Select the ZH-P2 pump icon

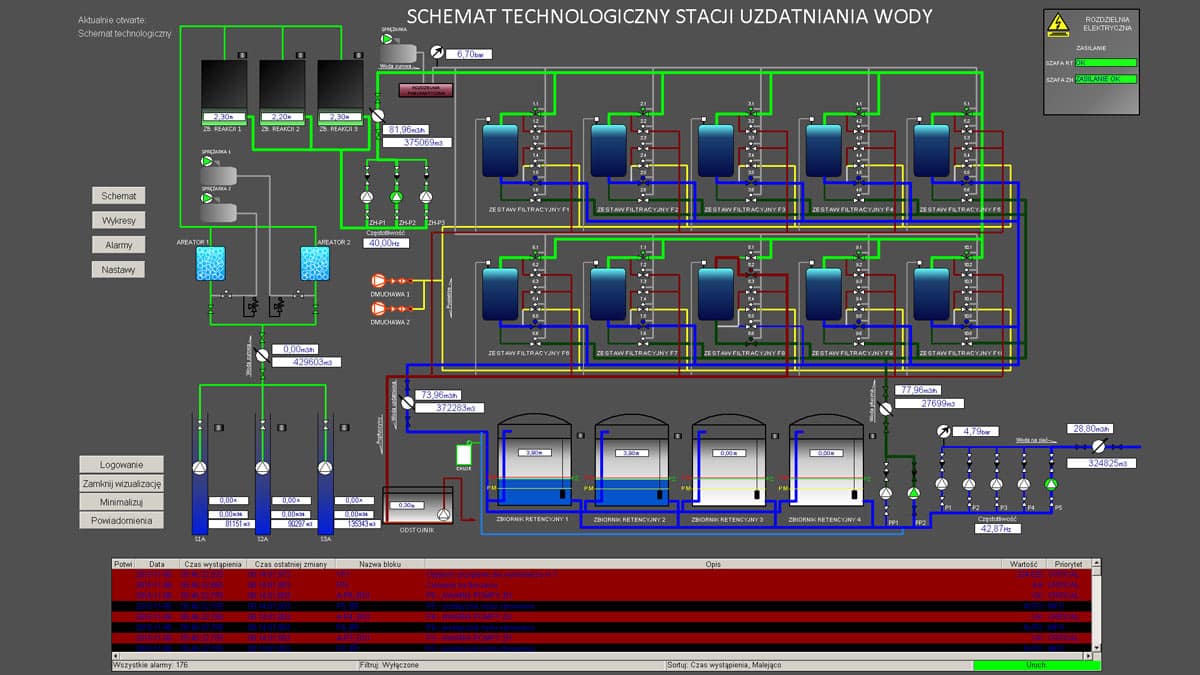tap(396, 197)
